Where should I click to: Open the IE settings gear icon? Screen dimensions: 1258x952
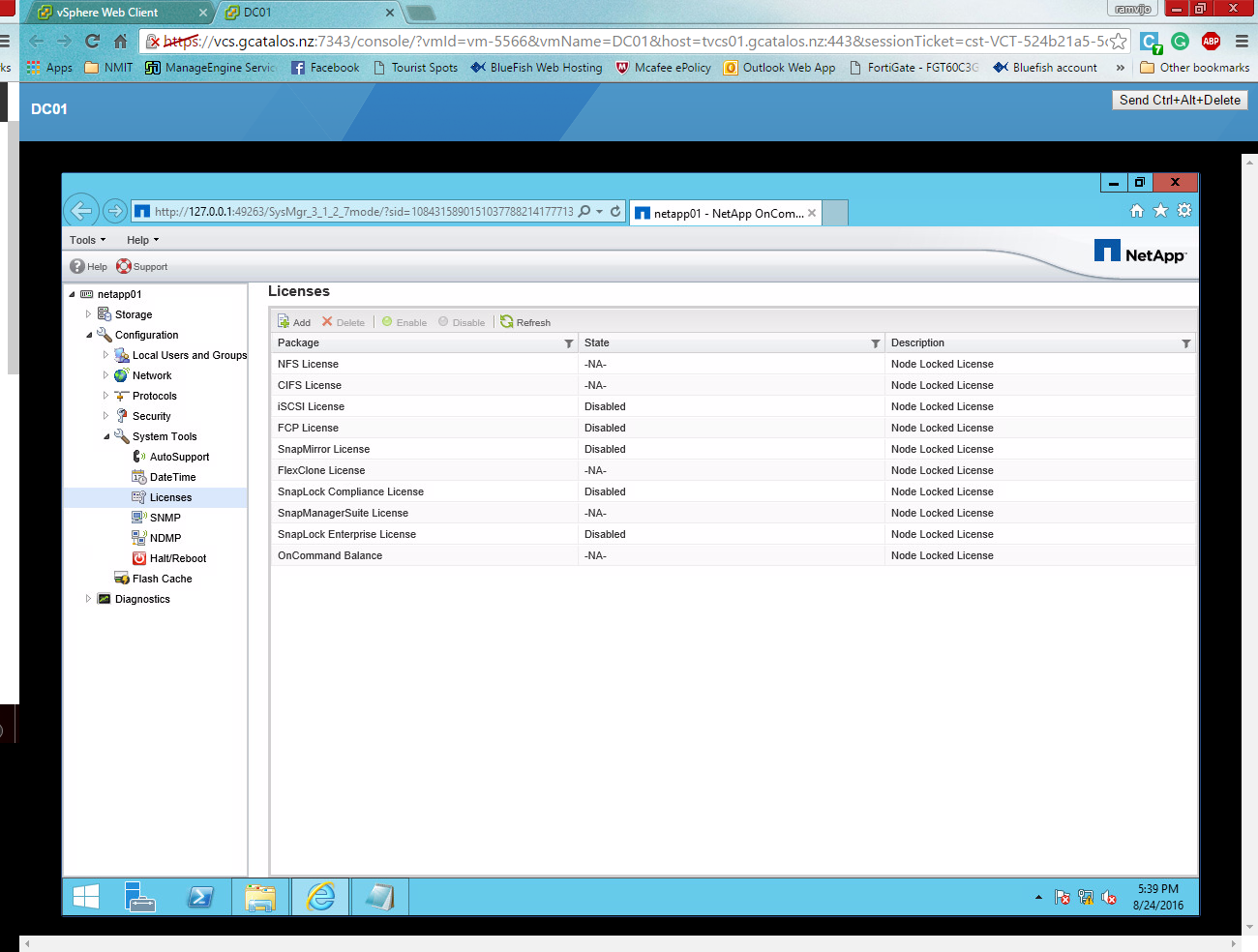(1183, 211)
